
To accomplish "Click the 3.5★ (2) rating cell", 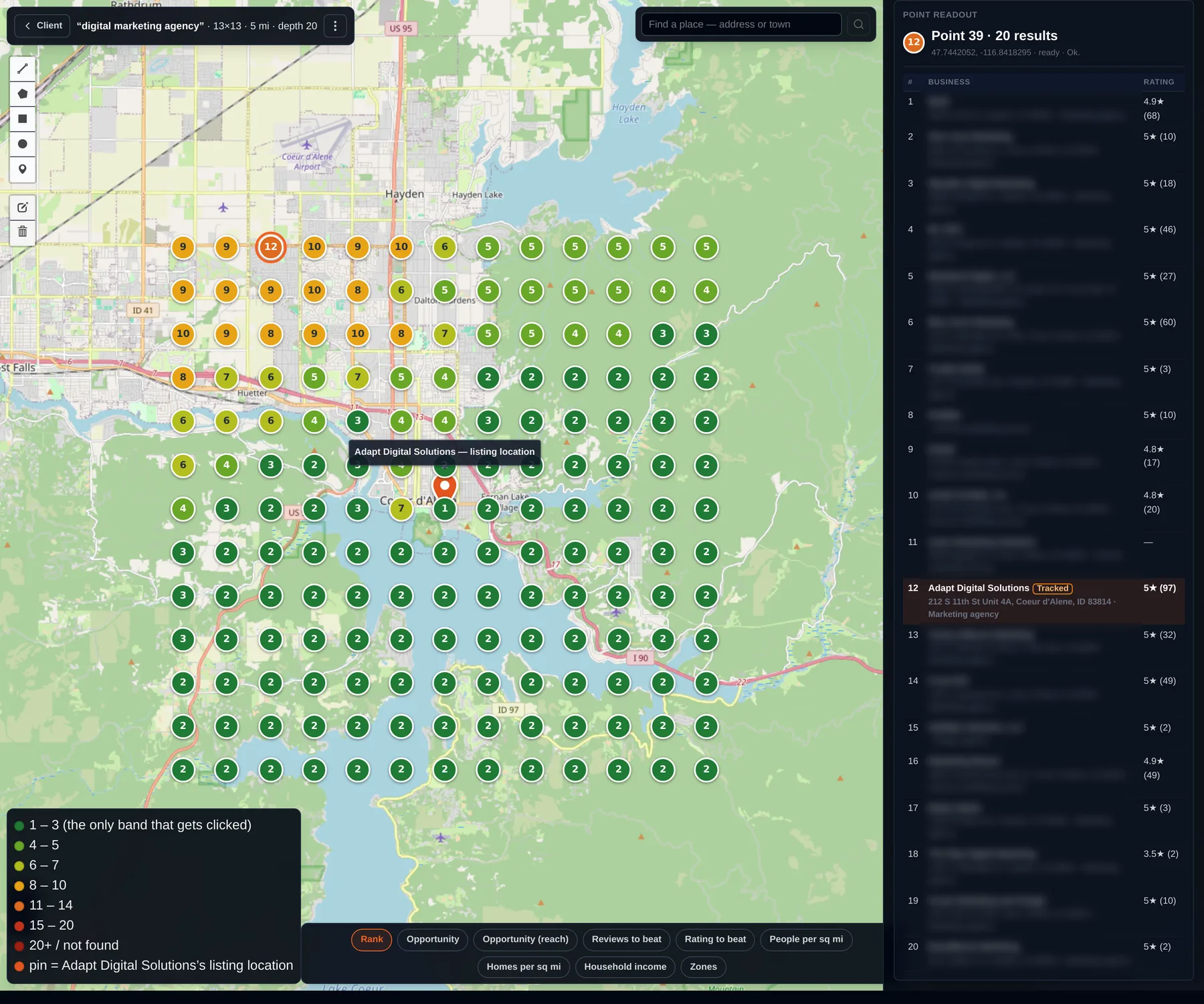I will [1161, 854].
